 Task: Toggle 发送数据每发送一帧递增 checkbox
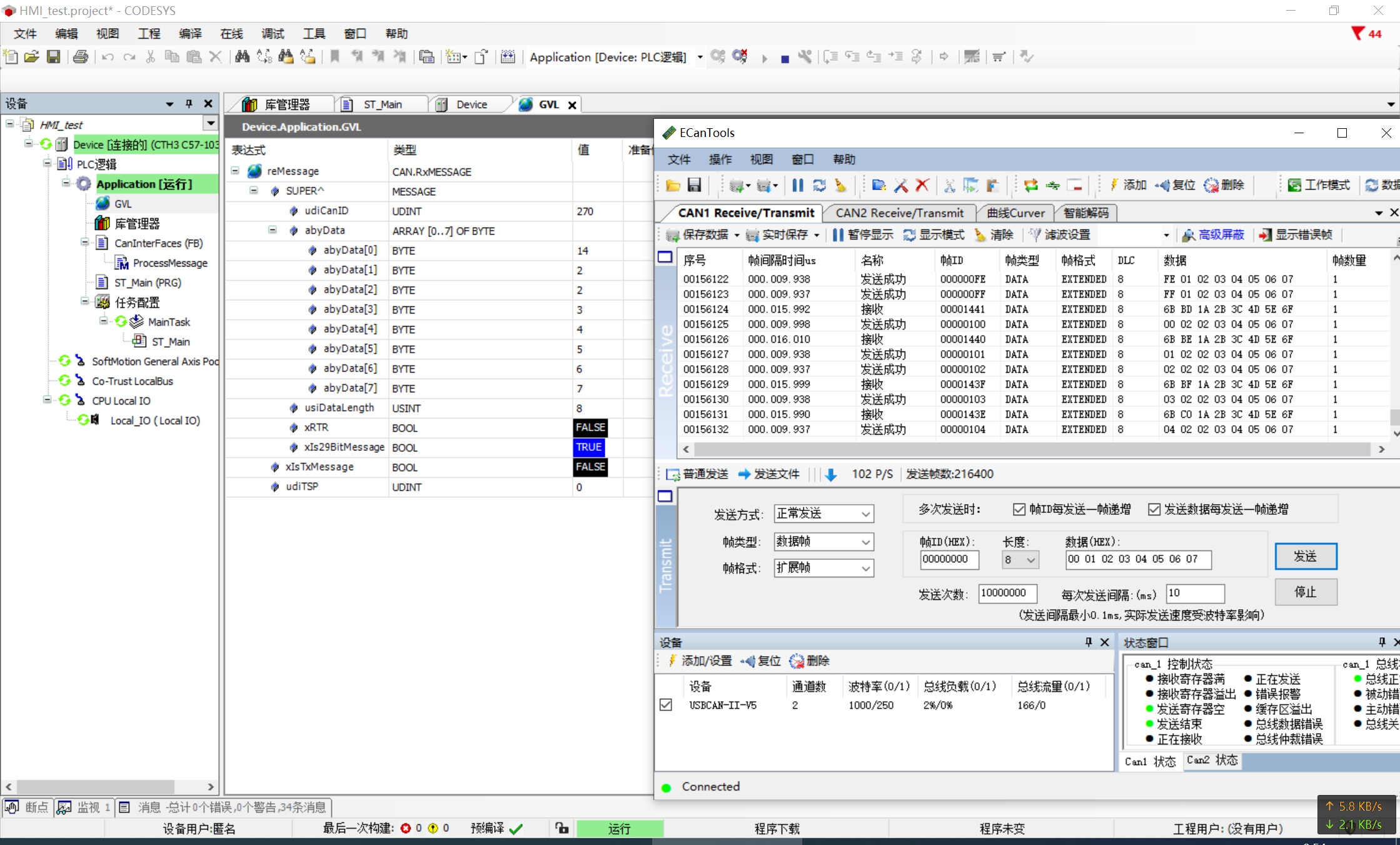click(1154, 510)
